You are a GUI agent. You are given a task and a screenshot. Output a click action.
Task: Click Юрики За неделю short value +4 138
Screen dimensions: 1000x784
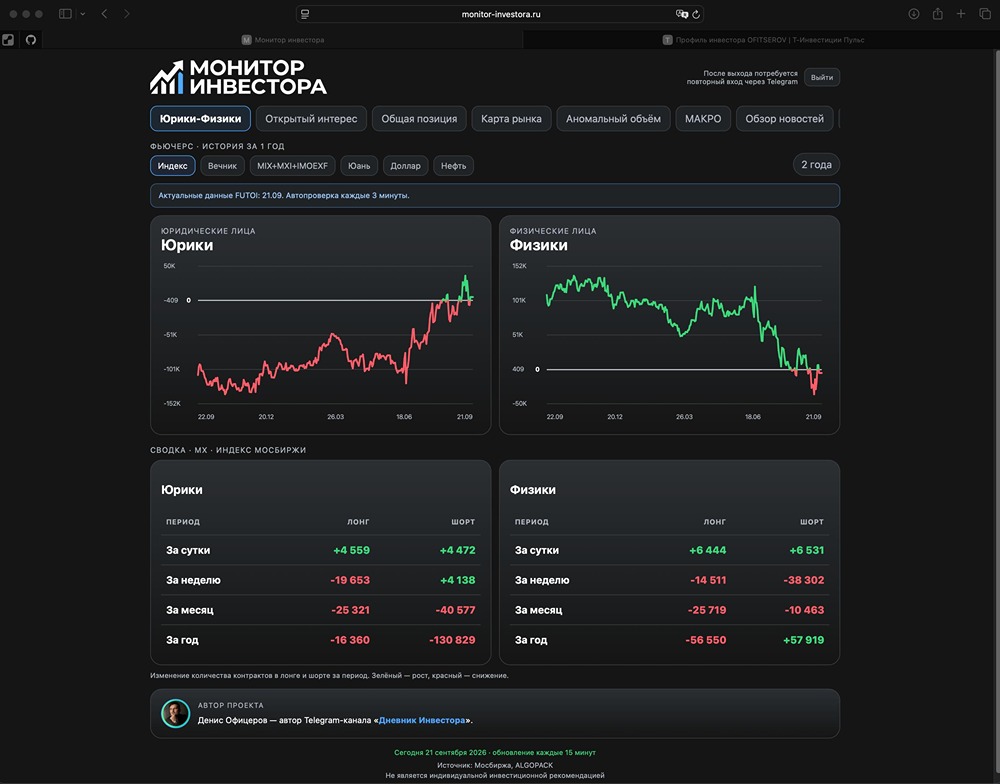coord(457,580)
